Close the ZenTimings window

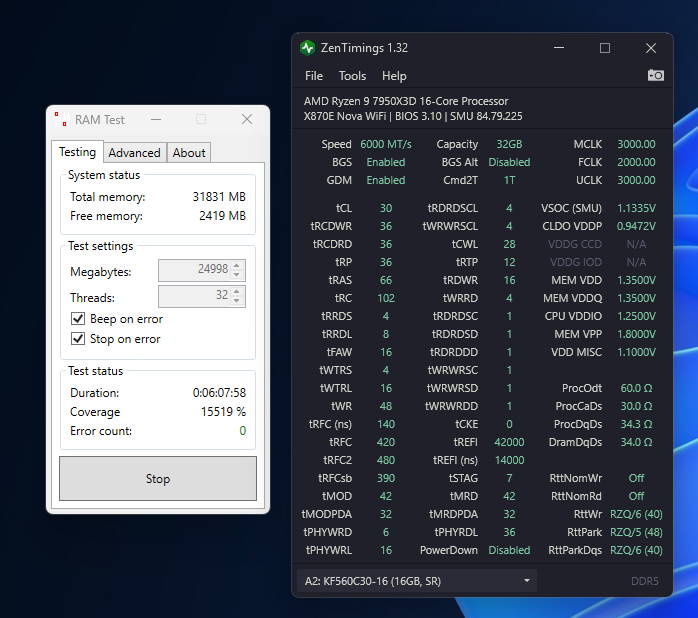651,48
